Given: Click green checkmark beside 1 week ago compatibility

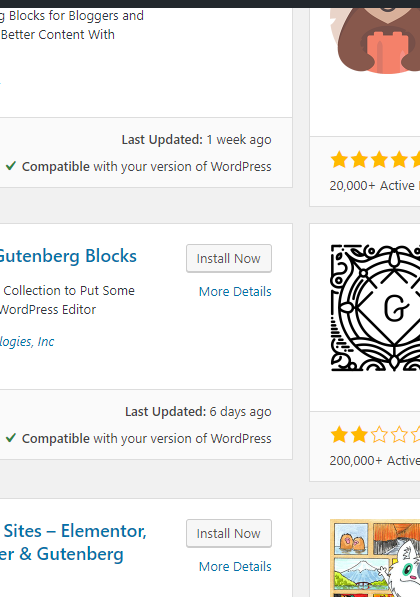Looking at the screenshot, I should tap(11, 166).
